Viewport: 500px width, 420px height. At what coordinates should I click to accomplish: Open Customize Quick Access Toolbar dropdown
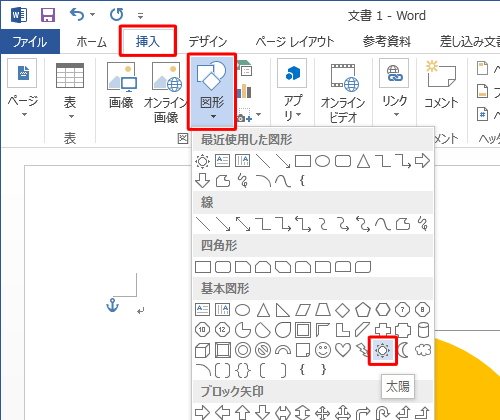[141, 15]
